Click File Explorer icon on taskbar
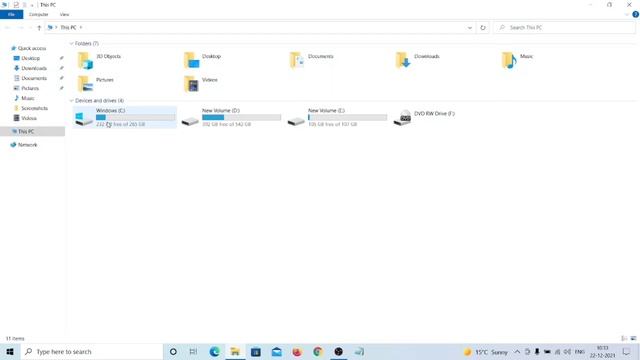Viewport: 640px width, 360px height. 235,351
